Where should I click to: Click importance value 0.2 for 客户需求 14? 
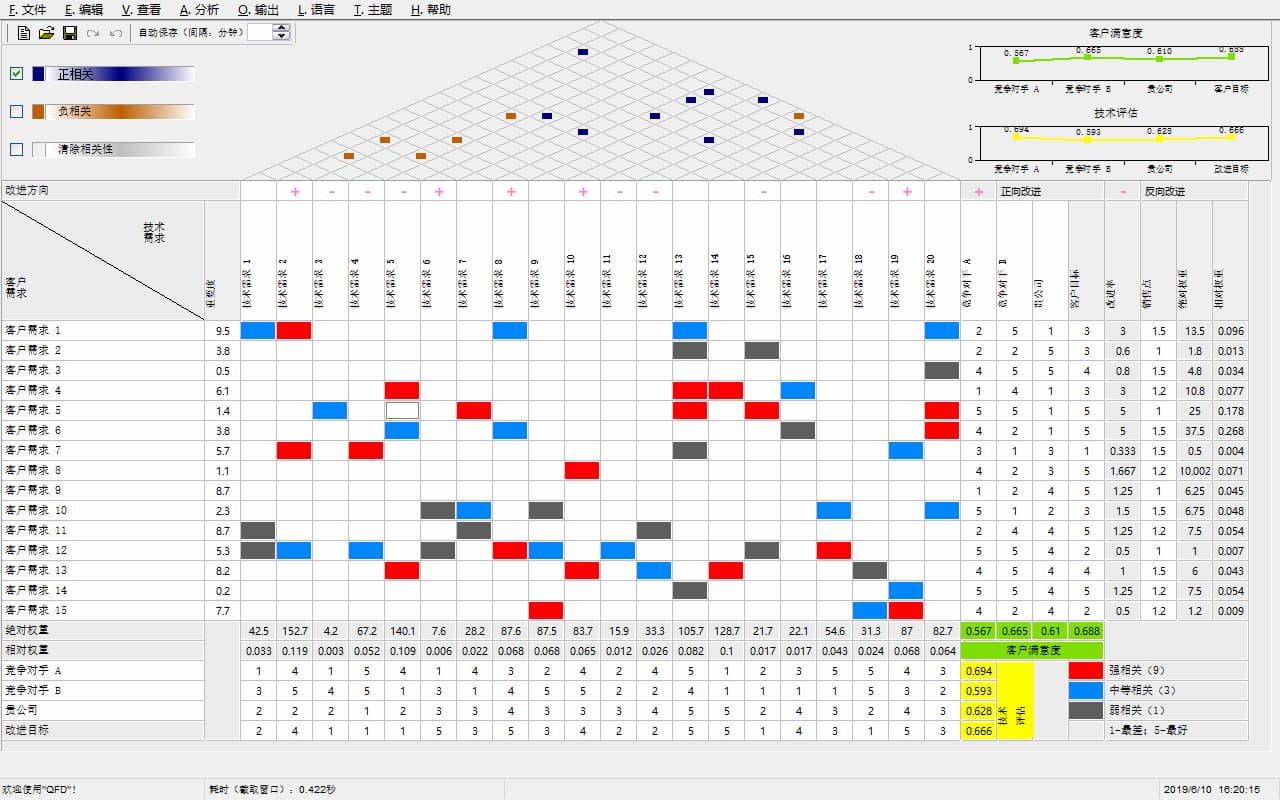222,590
